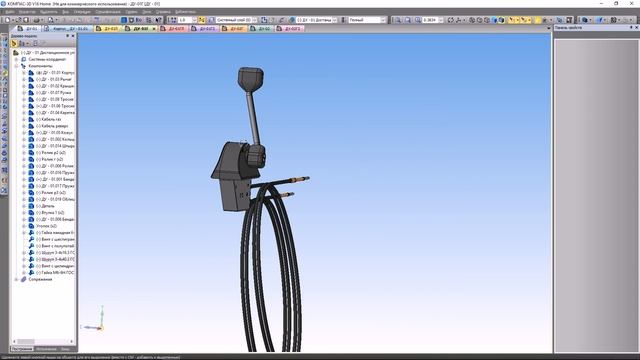Viewport: 640px width, 360px height.
Task: Switch to wireframe display mode
Action: click(x=472, y=20)
